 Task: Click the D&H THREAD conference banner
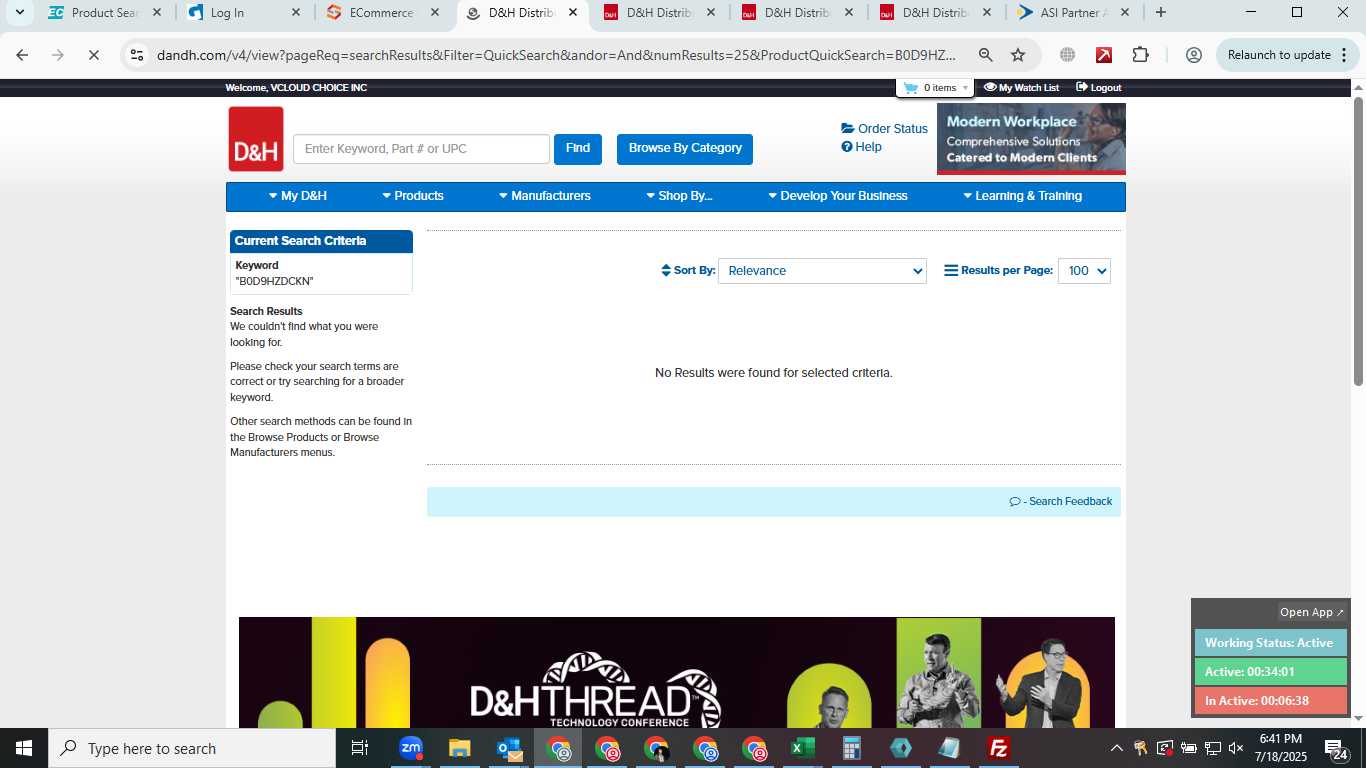676,672
